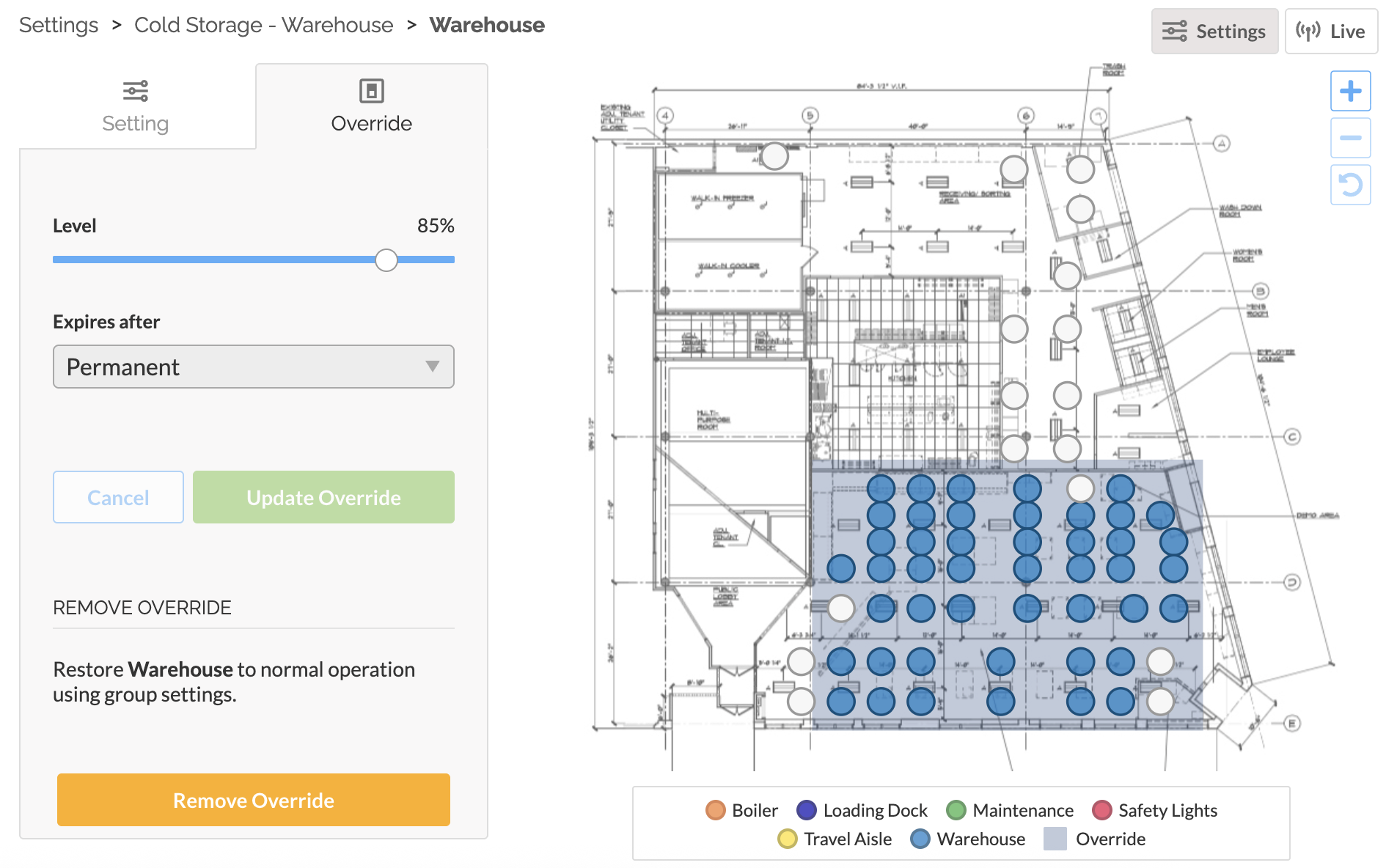Zoom in on the floor plan
Viewport: 1386px width, 868px height.
click(x=1350, y=92)
